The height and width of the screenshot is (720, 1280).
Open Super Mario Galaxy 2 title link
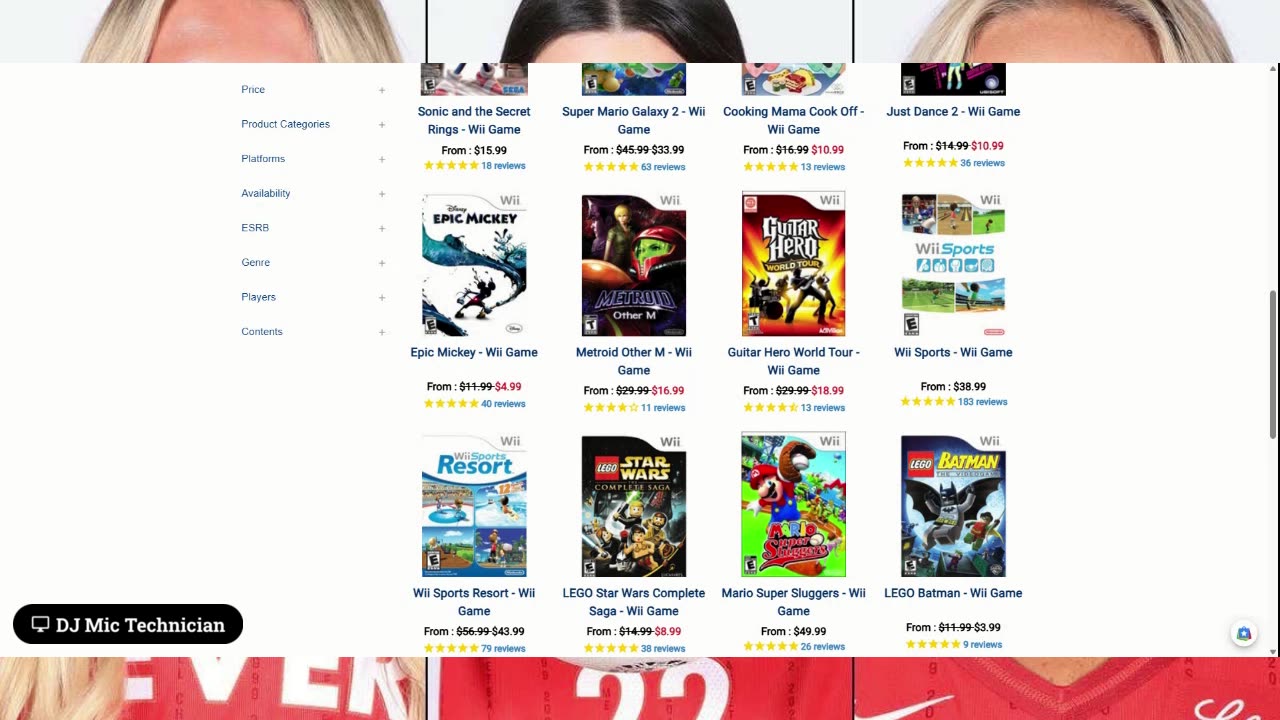pos(634,120)
